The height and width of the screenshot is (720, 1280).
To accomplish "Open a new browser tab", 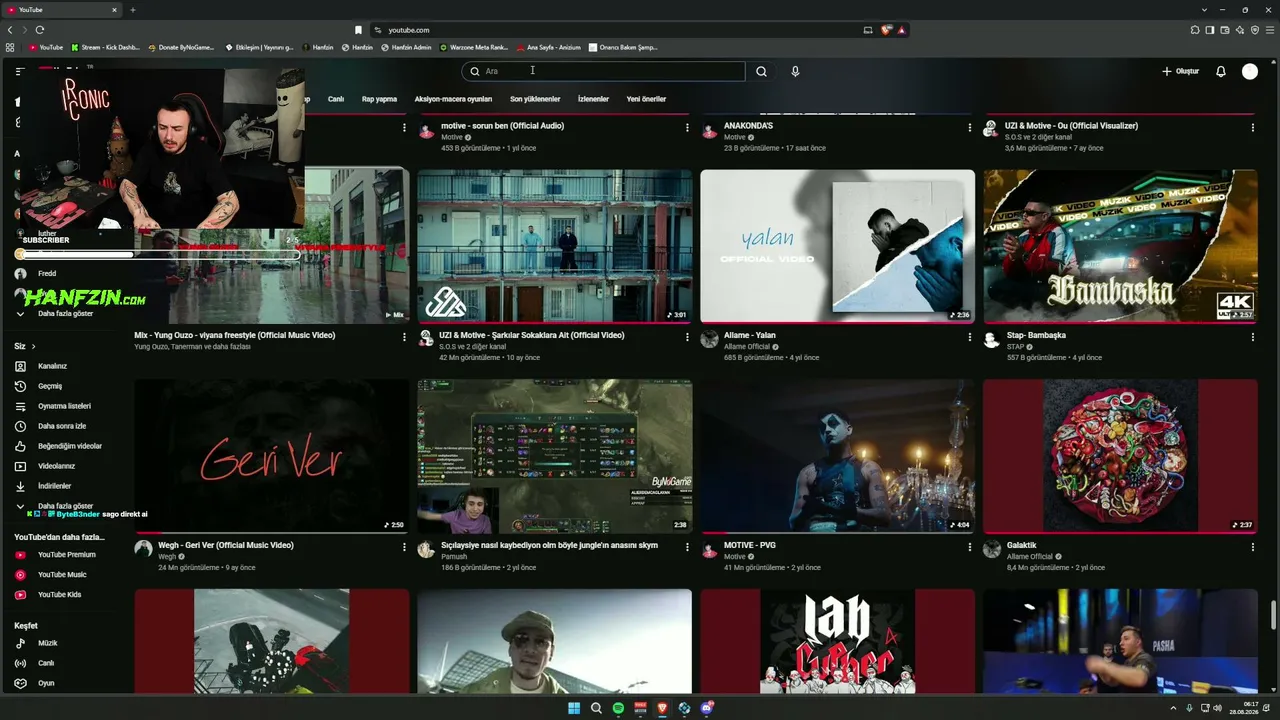I will [132, 10].
